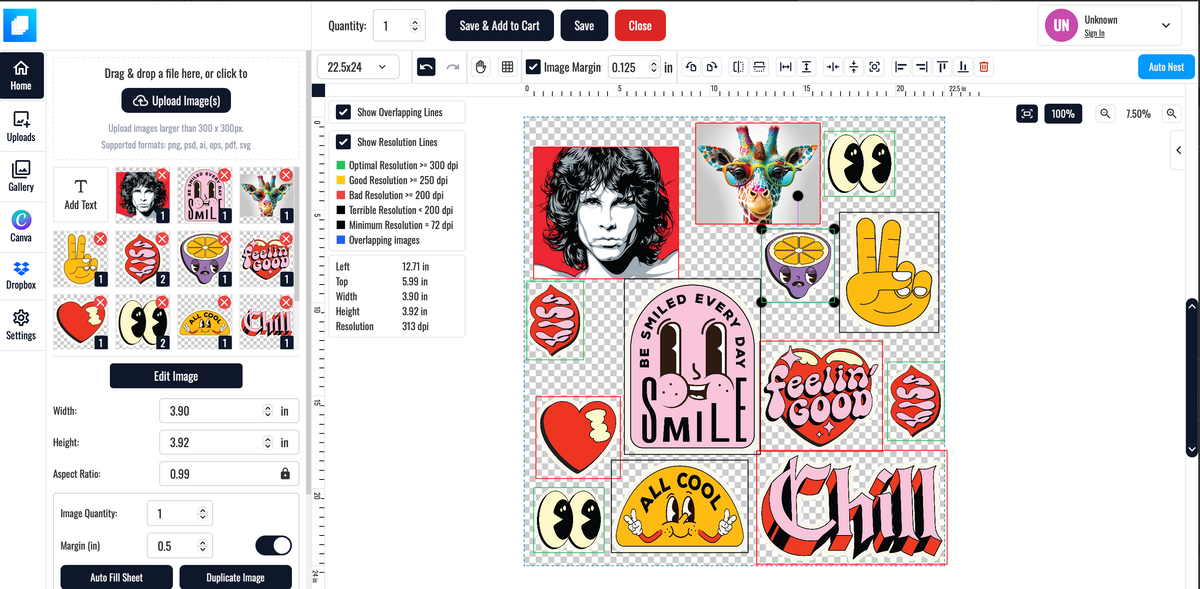Adjust the Width value stepper
This screenshot has height=589, width=1200.
(x=266, y=411)
